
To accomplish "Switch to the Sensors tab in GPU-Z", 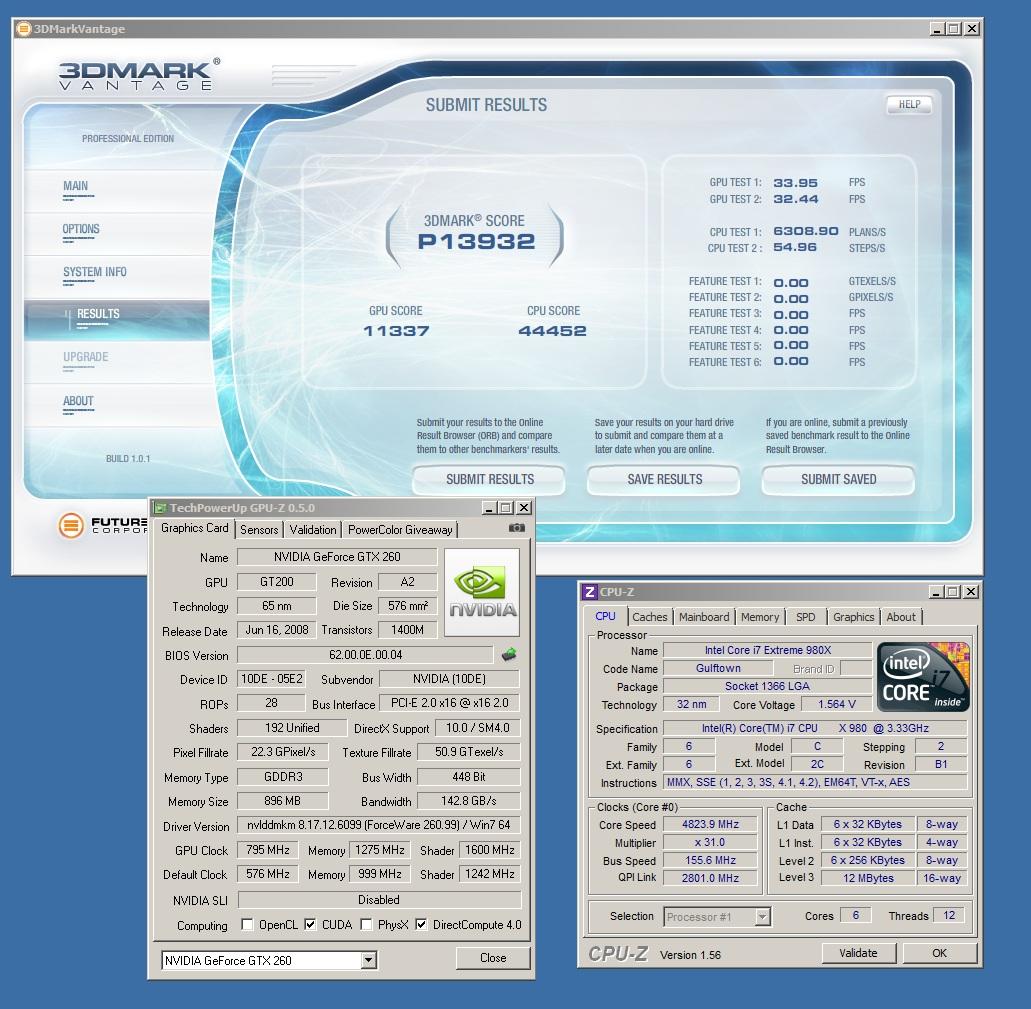I will pos(259,530).
